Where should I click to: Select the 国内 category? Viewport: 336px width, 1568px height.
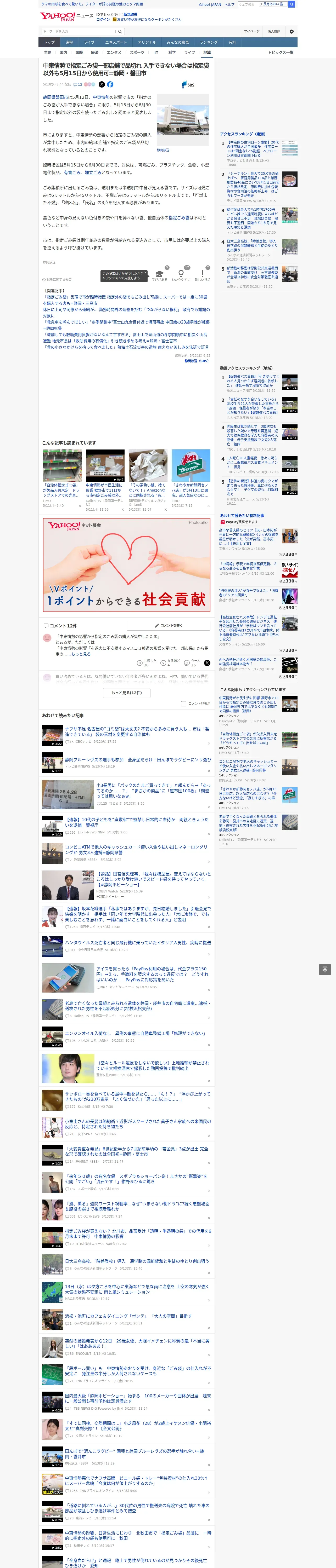pyautogui.click(x=63, y=53)
